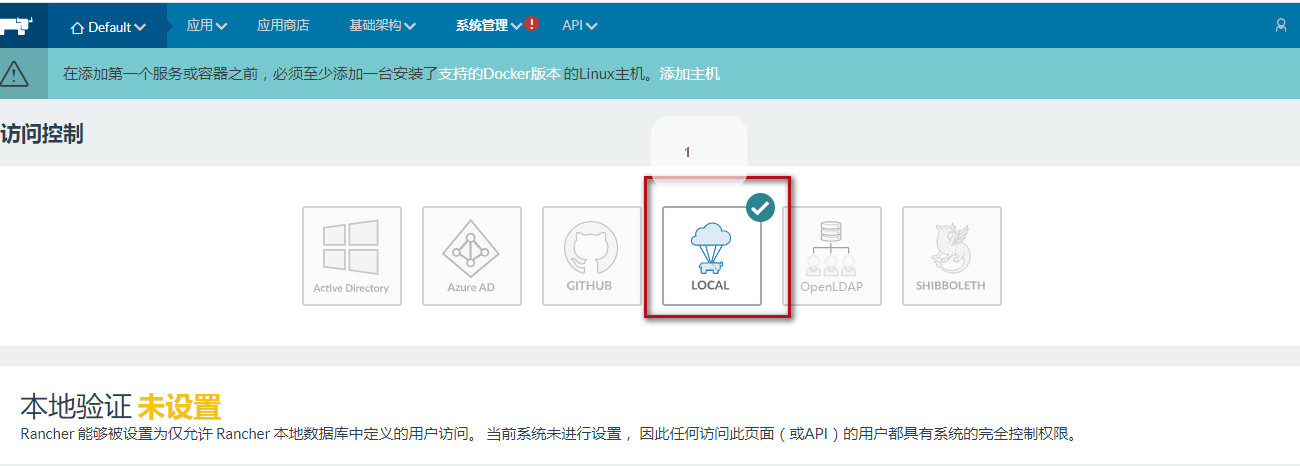Click the 添加主机 link
1300x466 pixels.
[690, 73]
